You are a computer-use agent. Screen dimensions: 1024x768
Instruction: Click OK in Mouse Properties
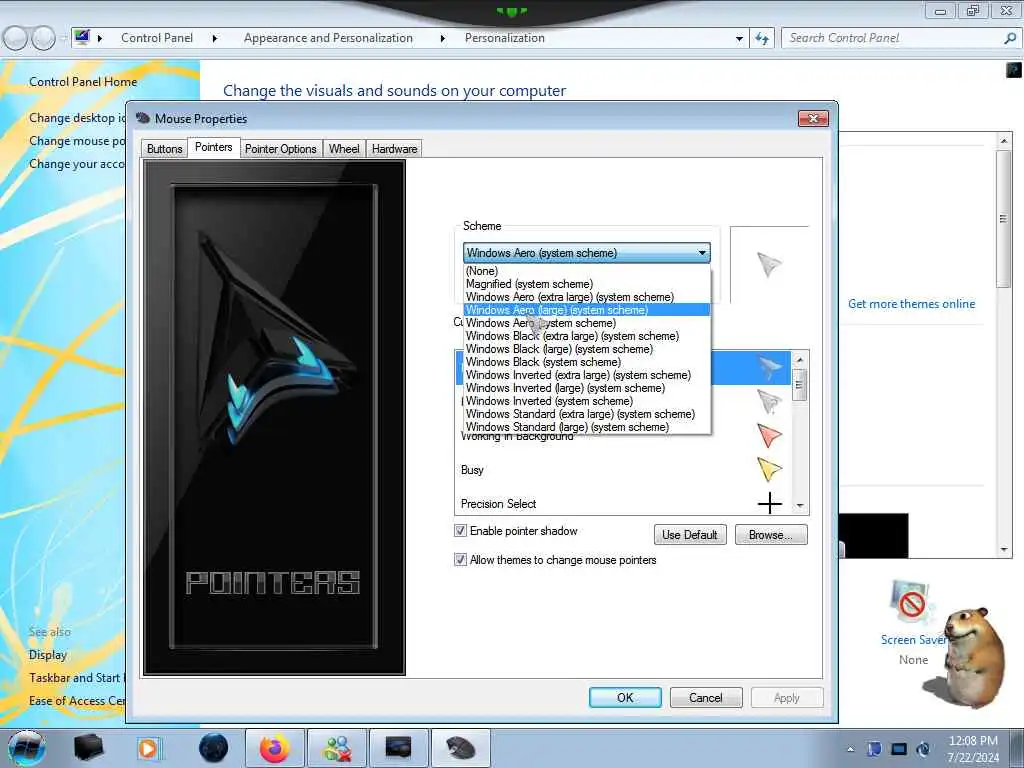coord(625,697)
